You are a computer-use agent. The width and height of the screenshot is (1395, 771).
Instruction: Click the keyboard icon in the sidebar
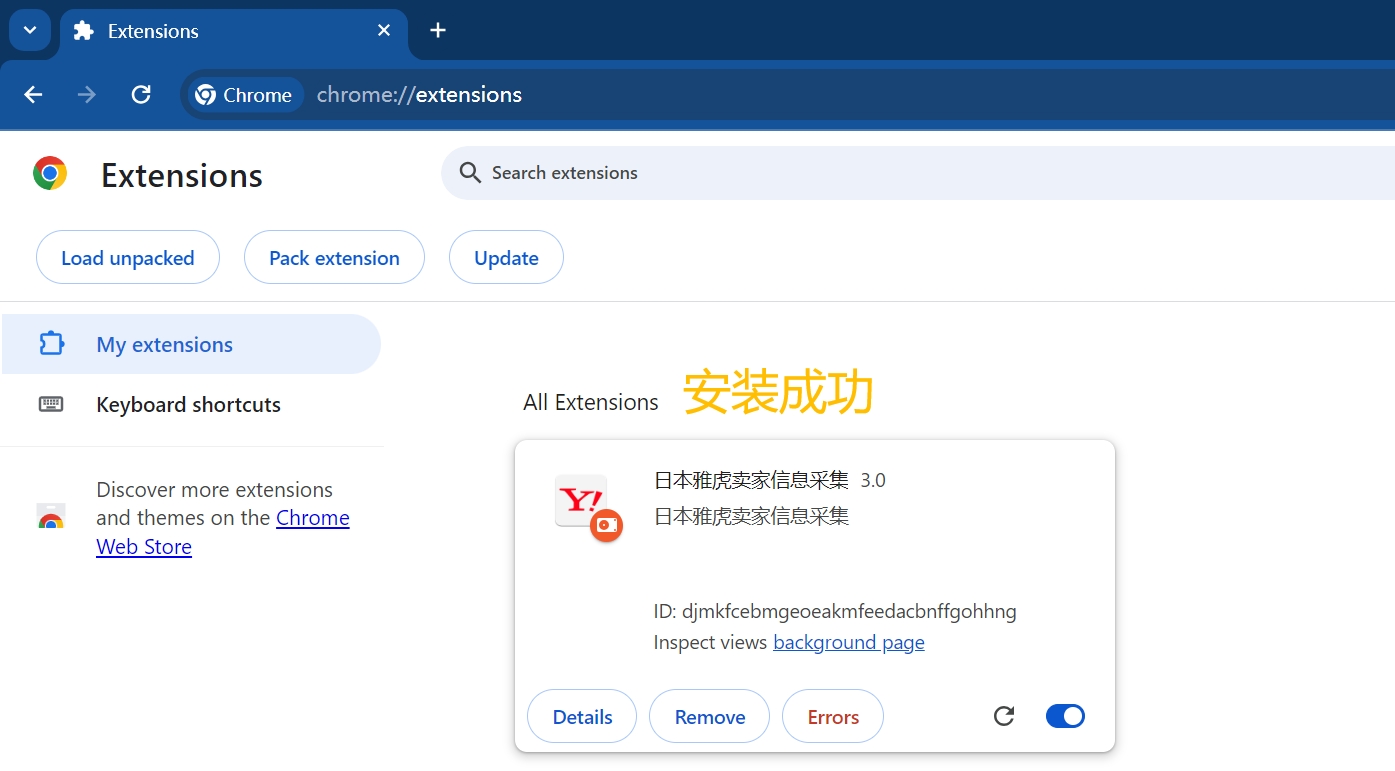[x=51, y=404]
